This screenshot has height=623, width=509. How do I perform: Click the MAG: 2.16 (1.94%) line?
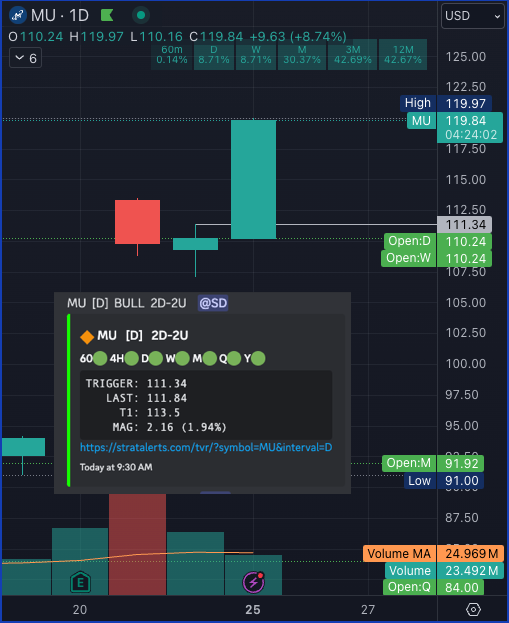click(x=169, y=427)
